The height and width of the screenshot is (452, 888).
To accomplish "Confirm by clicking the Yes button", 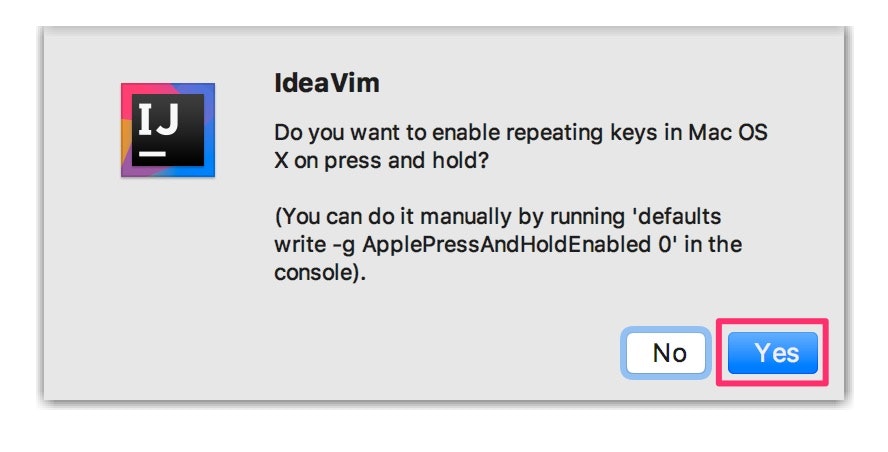I will pos(772,353).
